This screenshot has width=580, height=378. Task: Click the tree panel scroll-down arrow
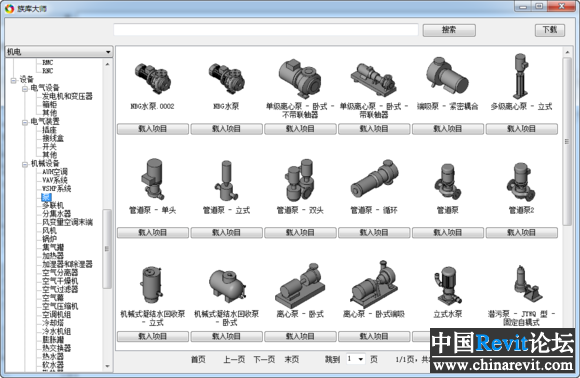click(x=107, y=366)
